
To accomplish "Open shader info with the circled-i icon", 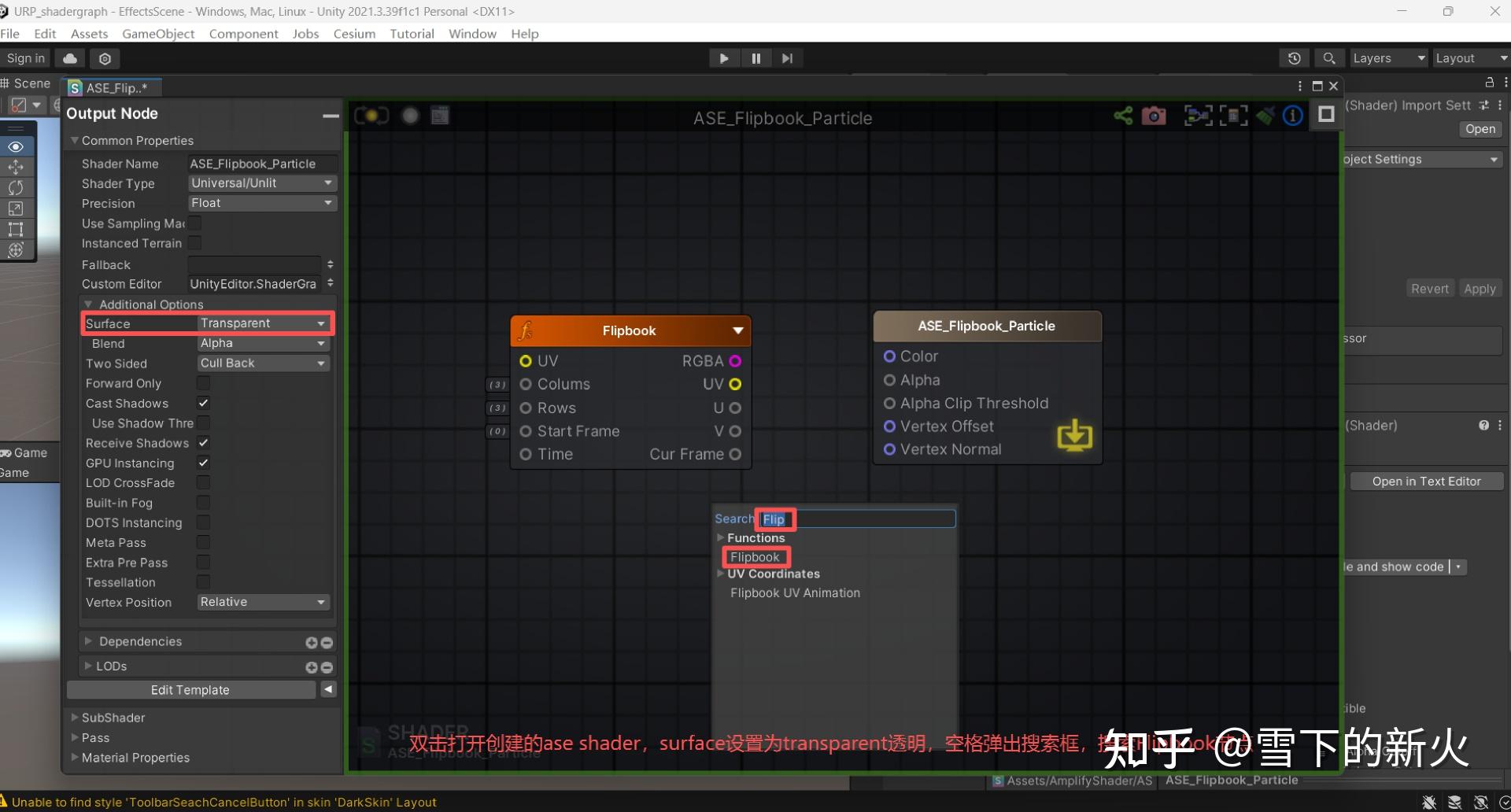I will click(x=1293, y=115).
